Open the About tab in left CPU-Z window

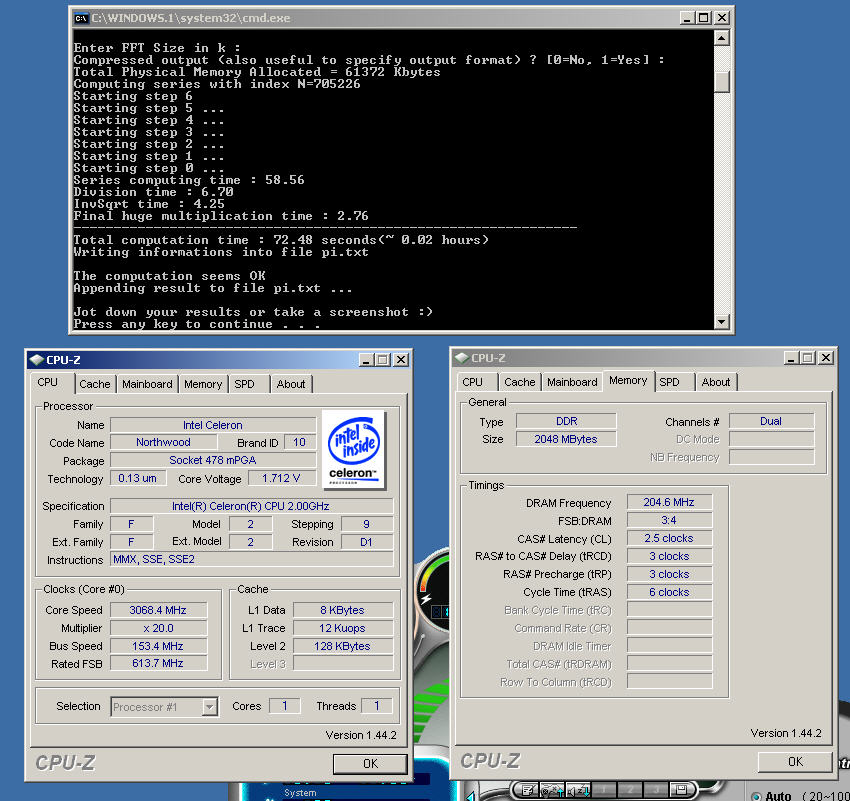tap(291, 384)
